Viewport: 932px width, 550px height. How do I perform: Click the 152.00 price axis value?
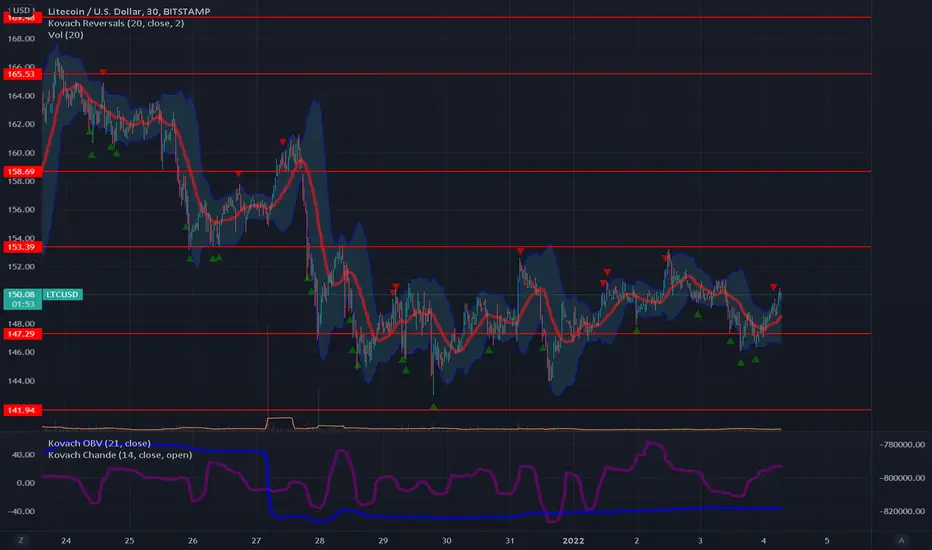21,267
